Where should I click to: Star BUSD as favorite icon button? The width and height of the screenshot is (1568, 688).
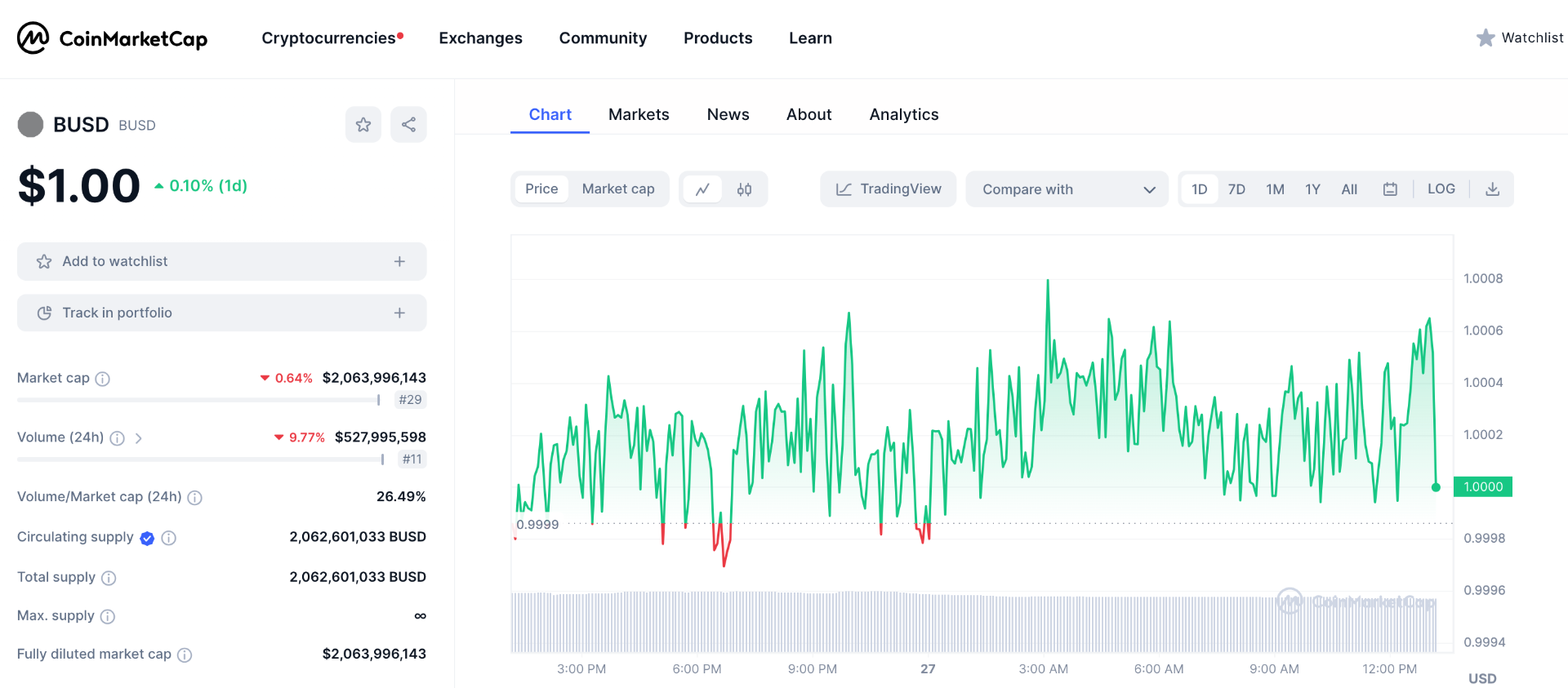(x=363, y=124)
